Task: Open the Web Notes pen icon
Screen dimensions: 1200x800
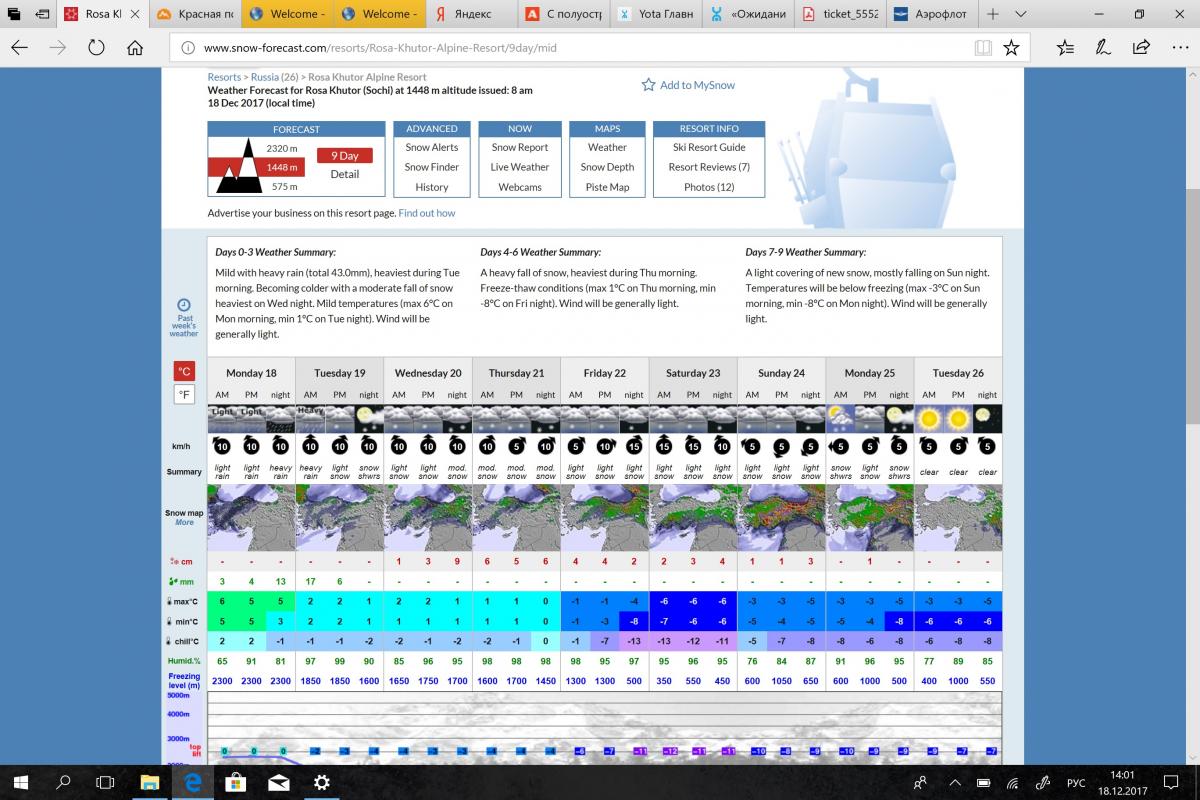Action: click(x=1103, y=47)
